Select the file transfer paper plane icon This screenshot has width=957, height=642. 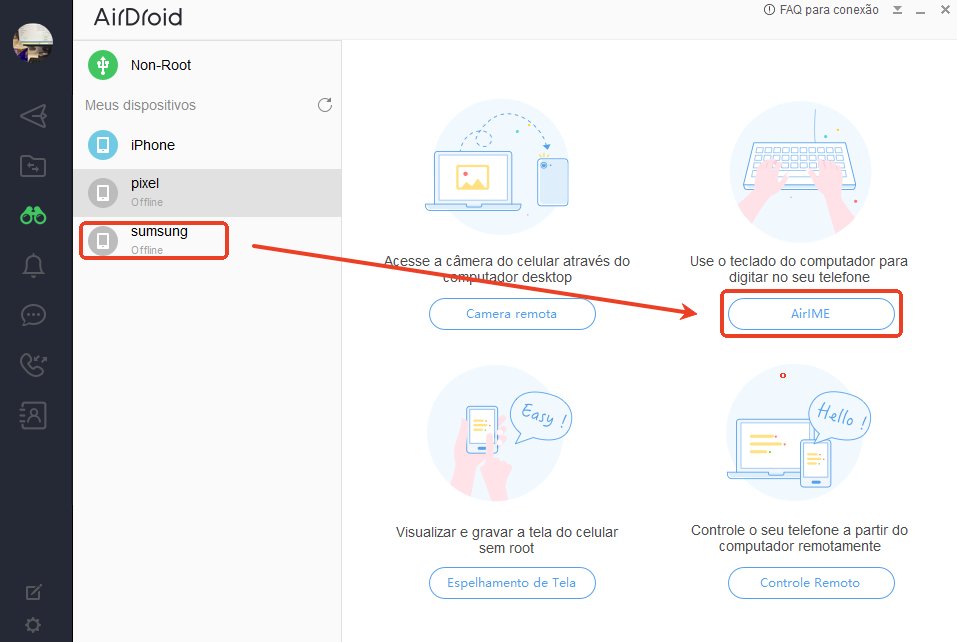33,115
